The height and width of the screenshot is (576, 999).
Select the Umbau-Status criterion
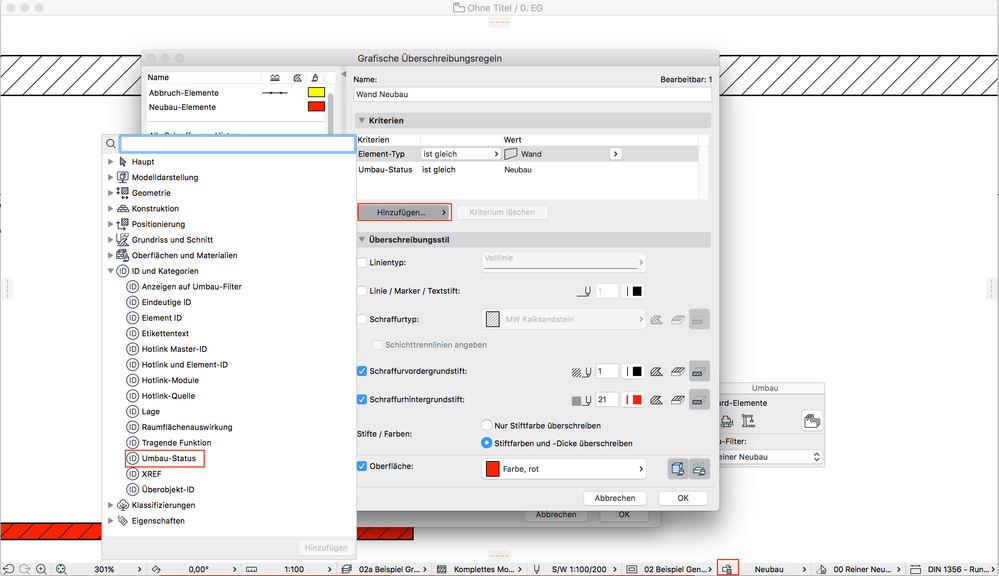168,458
